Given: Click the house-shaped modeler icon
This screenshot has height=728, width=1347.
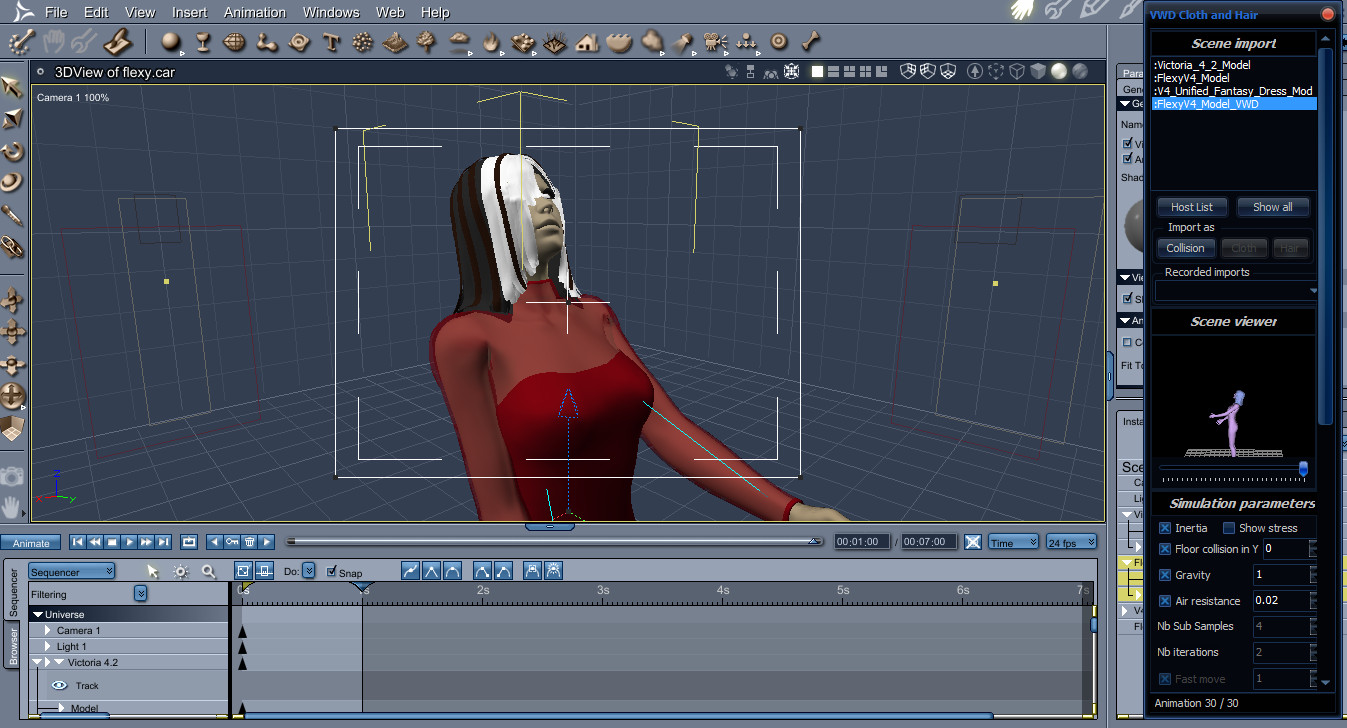Looking at the screenshot, I should point(587,42).
